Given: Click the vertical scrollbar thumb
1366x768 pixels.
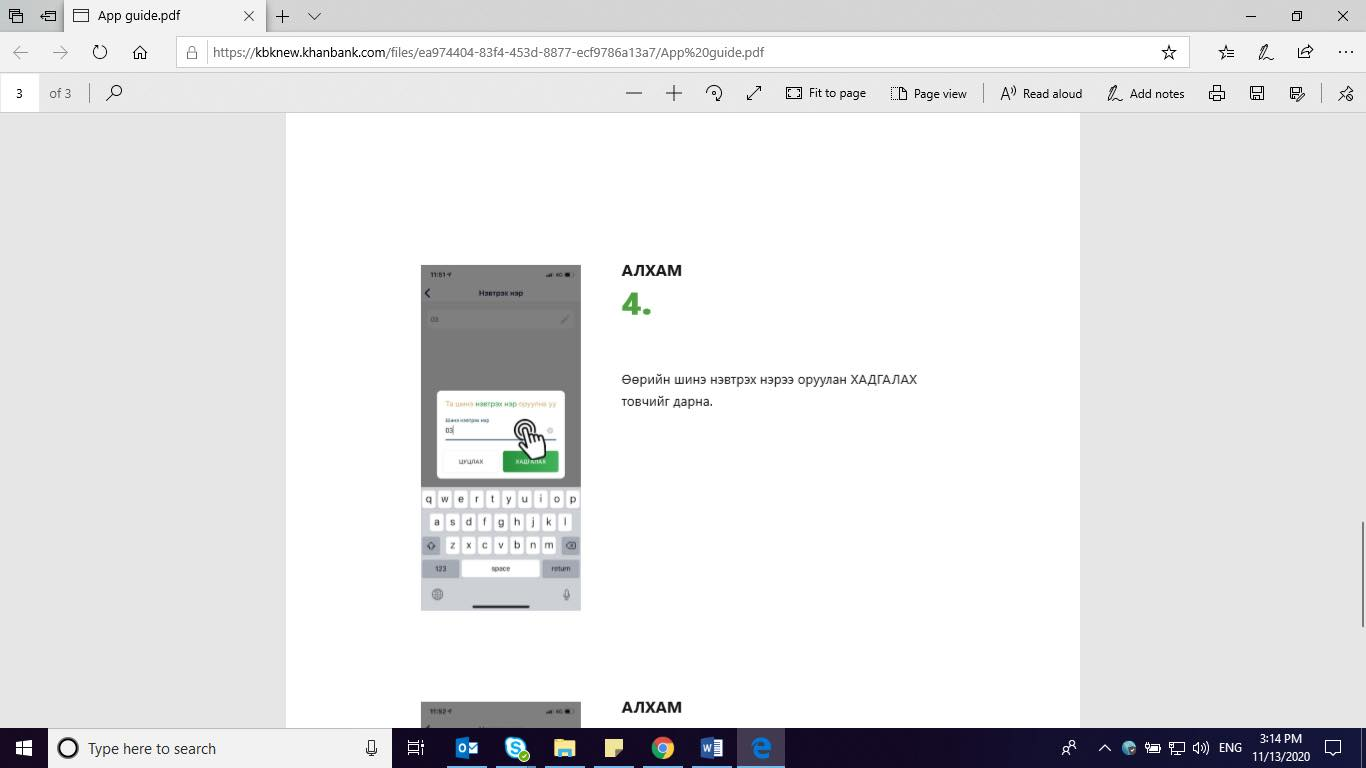Looking at the screenshot, I should click(x=1359, y=574).
